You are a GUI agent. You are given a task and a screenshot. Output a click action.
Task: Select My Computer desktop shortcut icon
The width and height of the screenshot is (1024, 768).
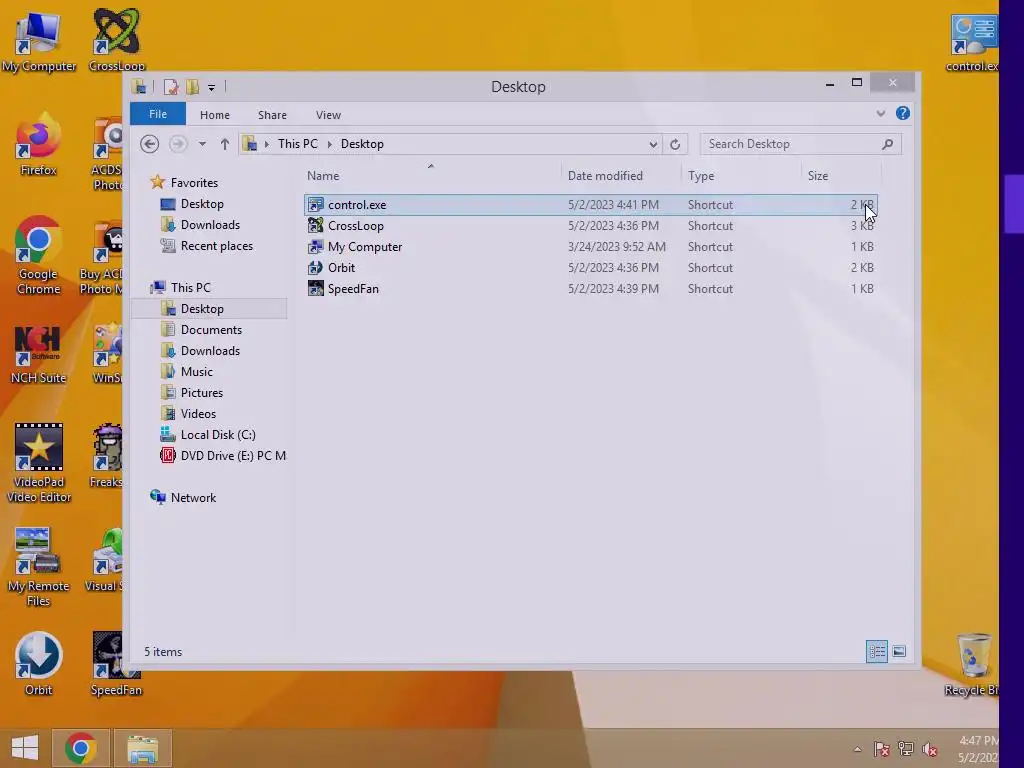tap(38, 40)
